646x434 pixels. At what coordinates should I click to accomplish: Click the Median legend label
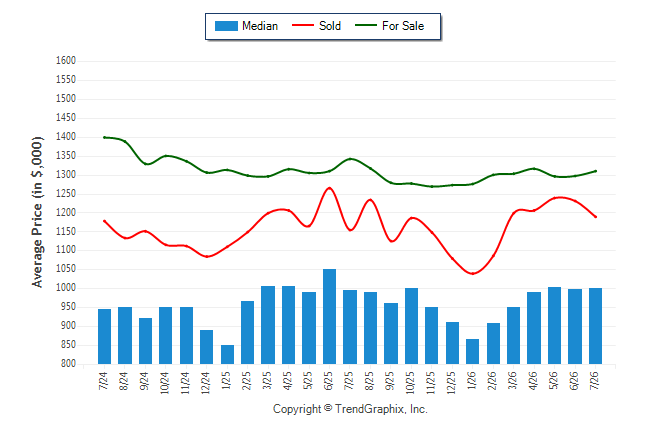click(x=260, y=26)
